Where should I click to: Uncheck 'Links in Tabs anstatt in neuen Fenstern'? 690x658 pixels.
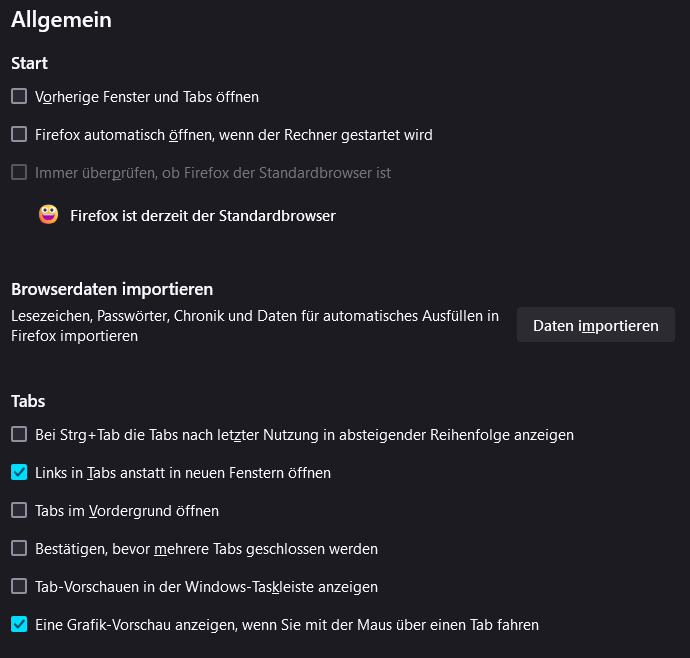(19, 472)
